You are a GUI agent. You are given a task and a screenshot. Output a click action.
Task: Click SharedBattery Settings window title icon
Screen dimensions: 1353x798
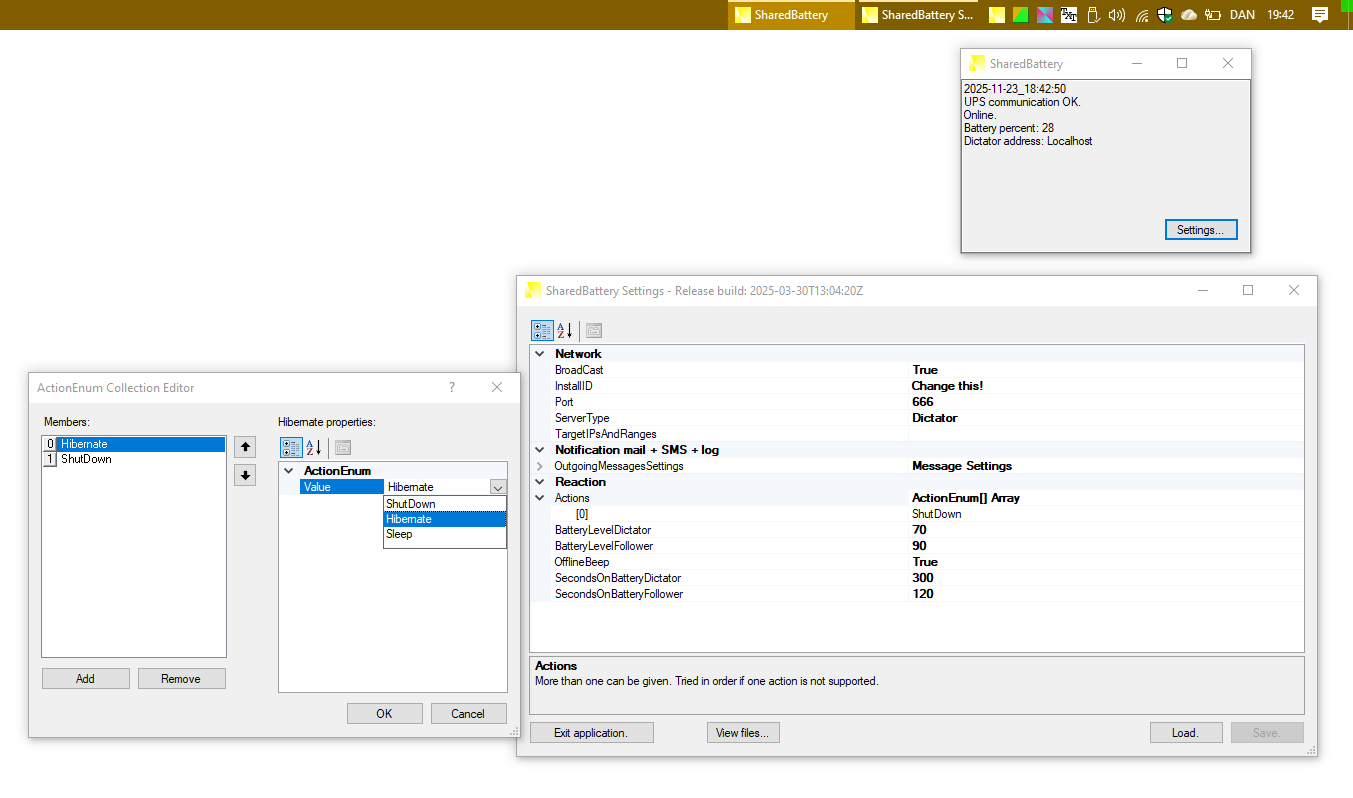(534, 290)
